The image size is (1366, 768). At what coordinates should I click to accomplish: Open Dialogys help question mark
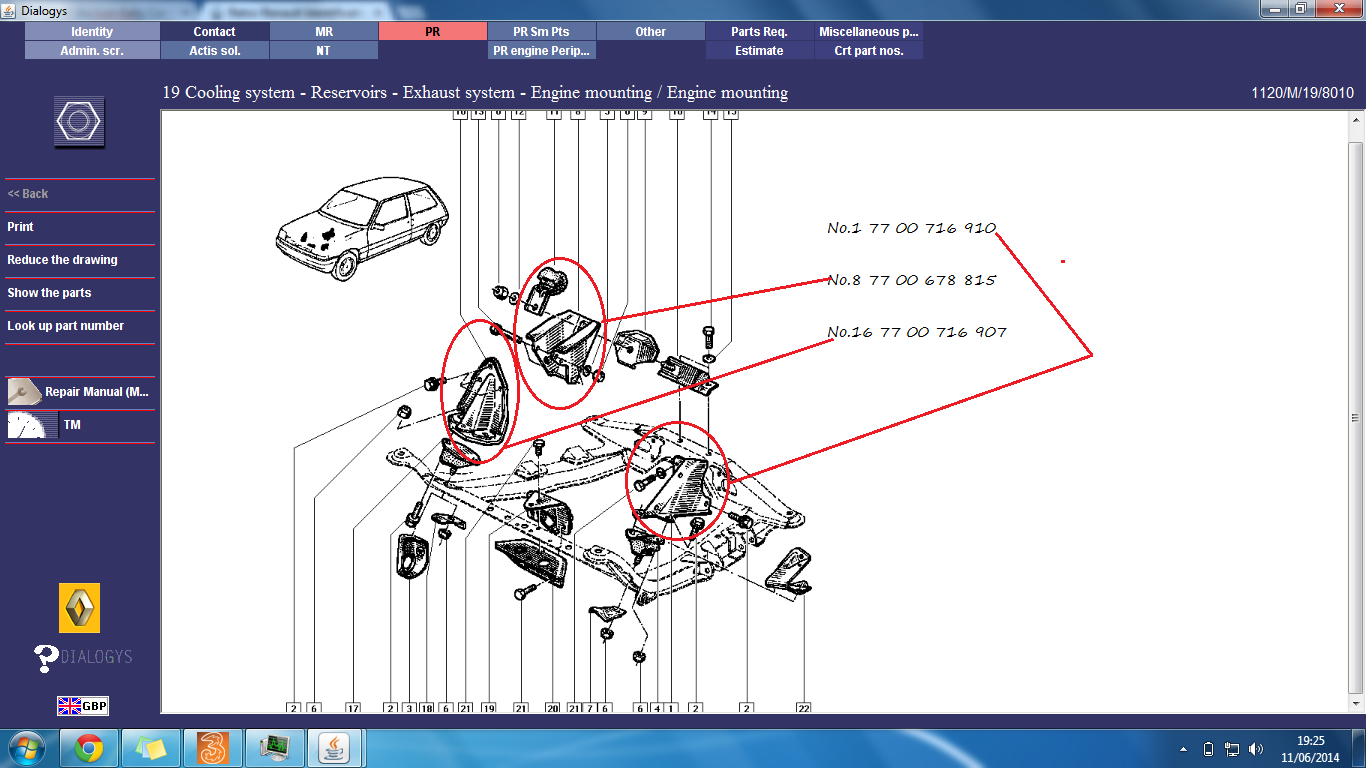(x=46, y=657)
